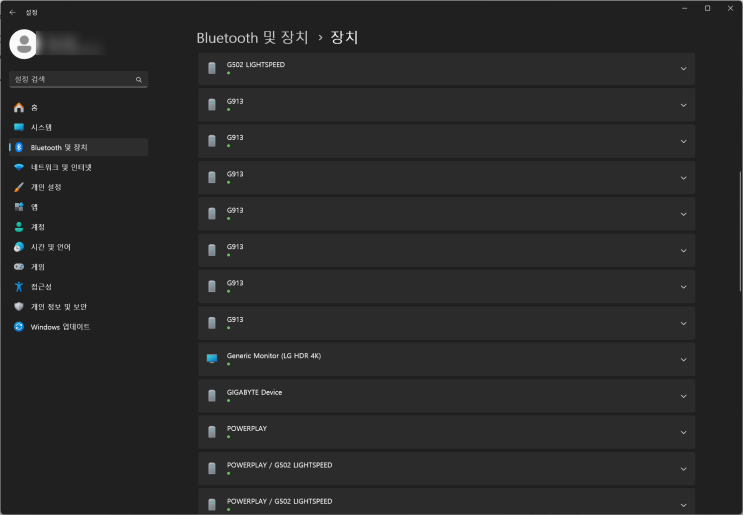The image size is (743, 515).
Task: Open the user account avatar
Action: [x=24, y=44]
